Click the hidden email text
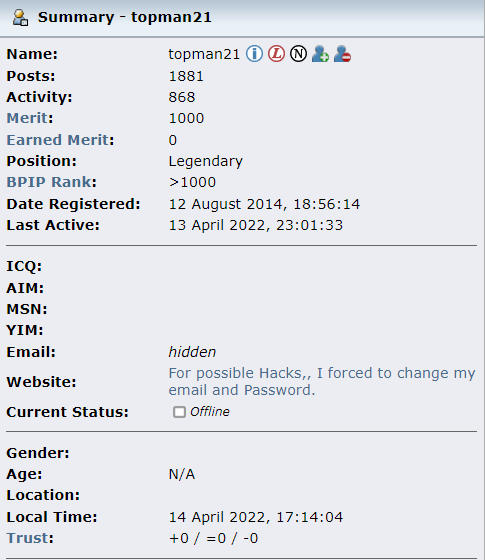The image size is (485, 560). coord(192,352)
